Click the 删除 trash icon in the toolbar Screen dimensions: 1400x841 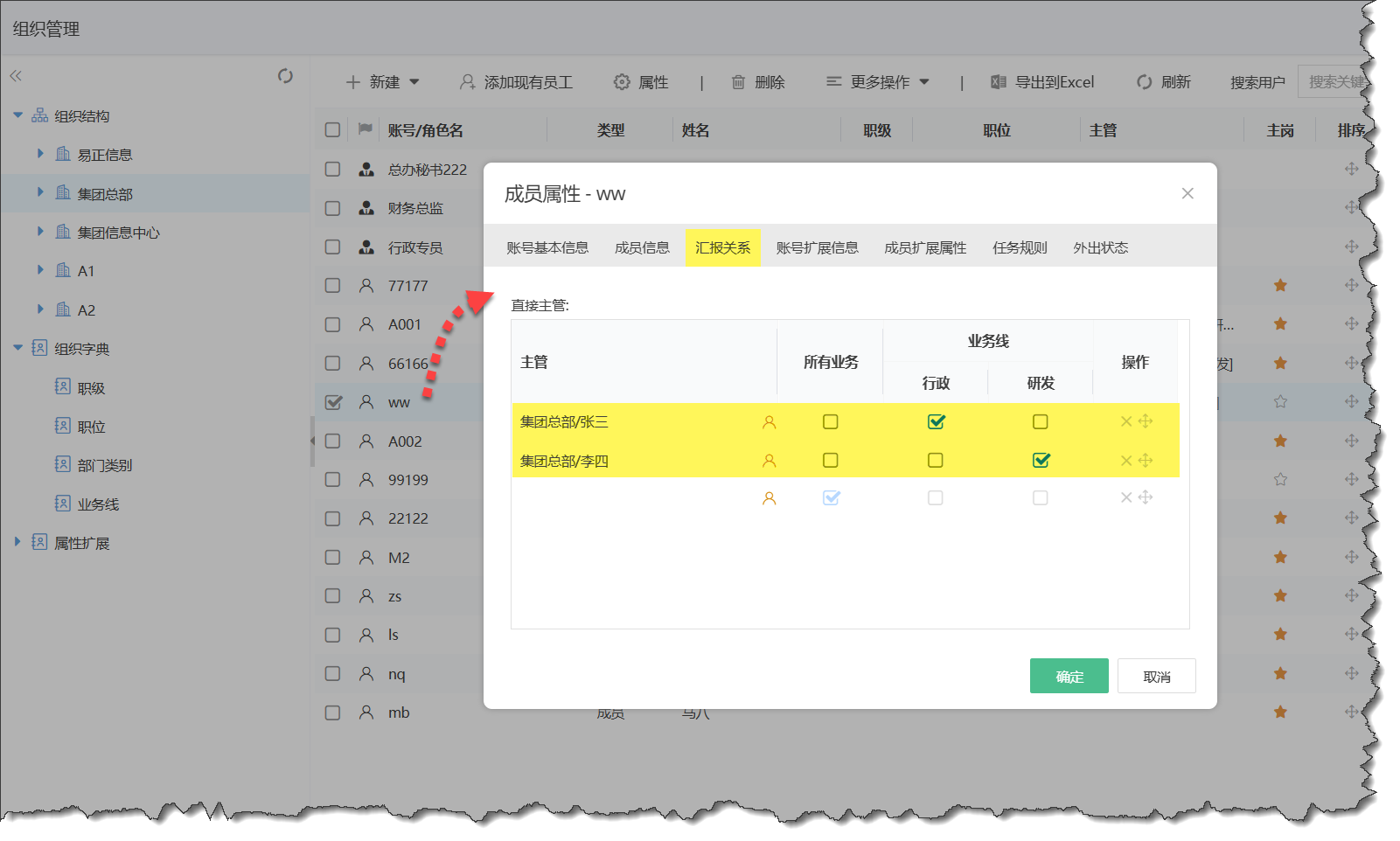tap(737, 81)
